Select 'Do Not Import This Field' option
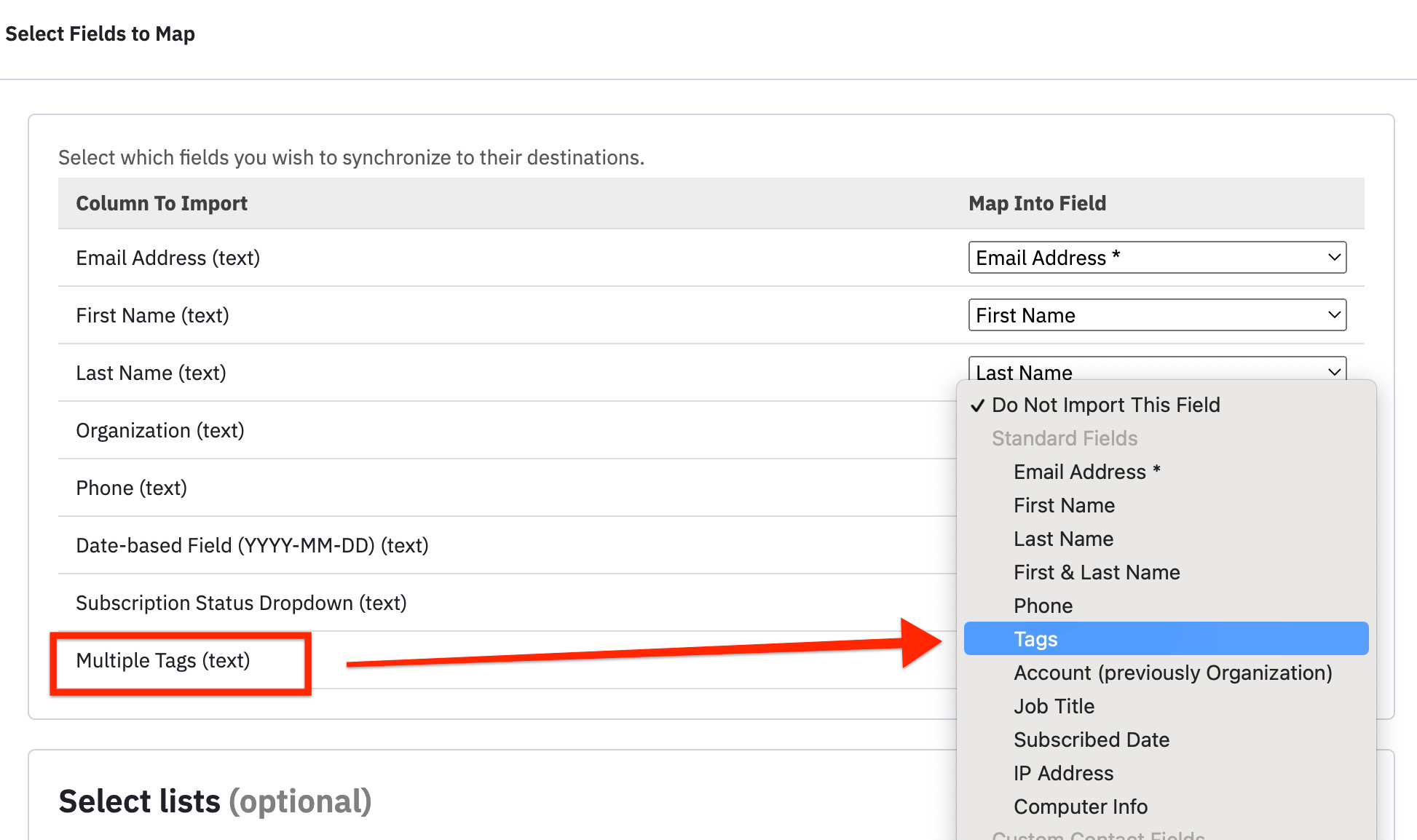The image size is (1417, 840). (1105, 405)
